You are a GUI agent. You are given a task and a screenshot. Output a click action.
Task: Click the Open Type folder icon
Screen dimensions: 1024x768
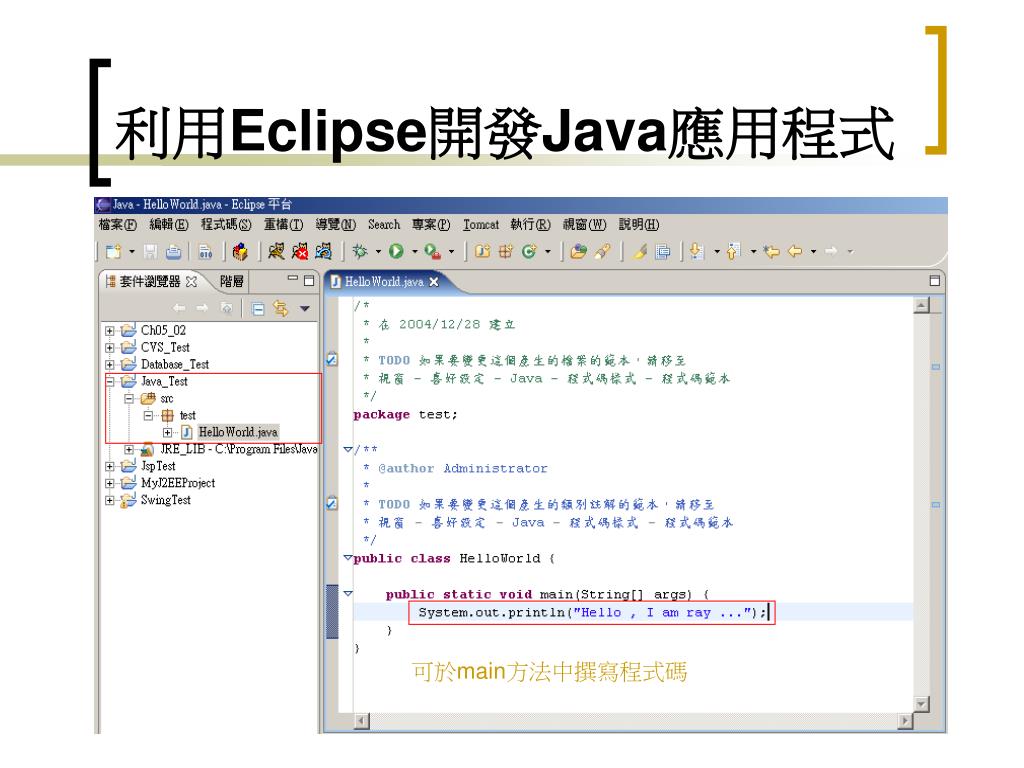coord(578,251)
